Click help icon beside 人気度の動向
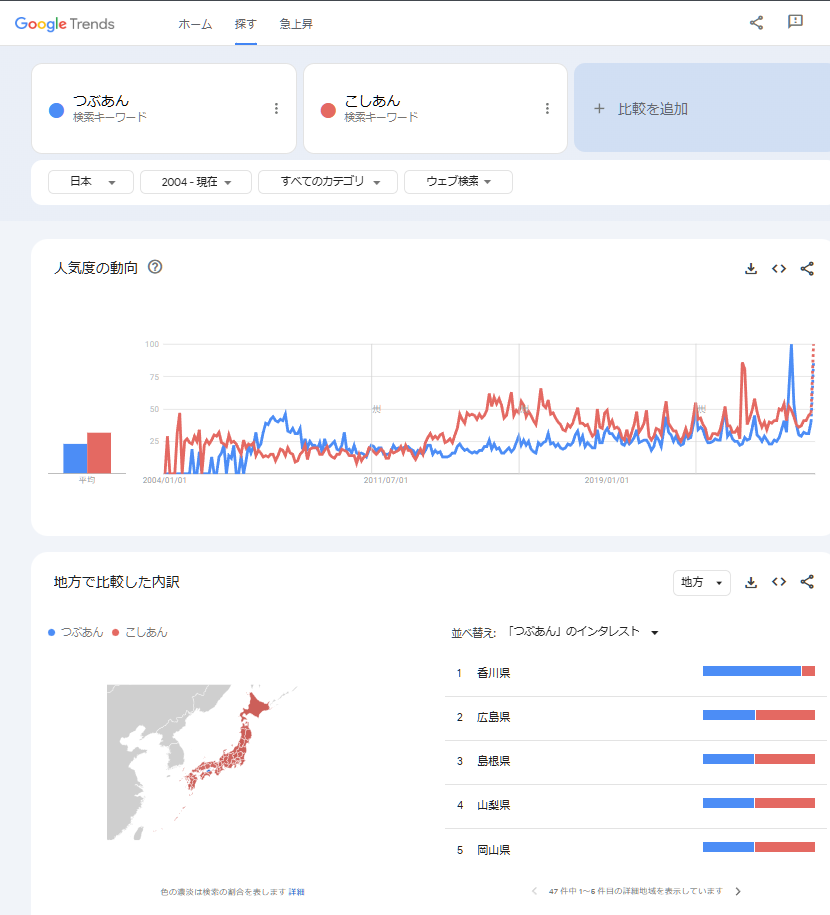 click(155, 267)
